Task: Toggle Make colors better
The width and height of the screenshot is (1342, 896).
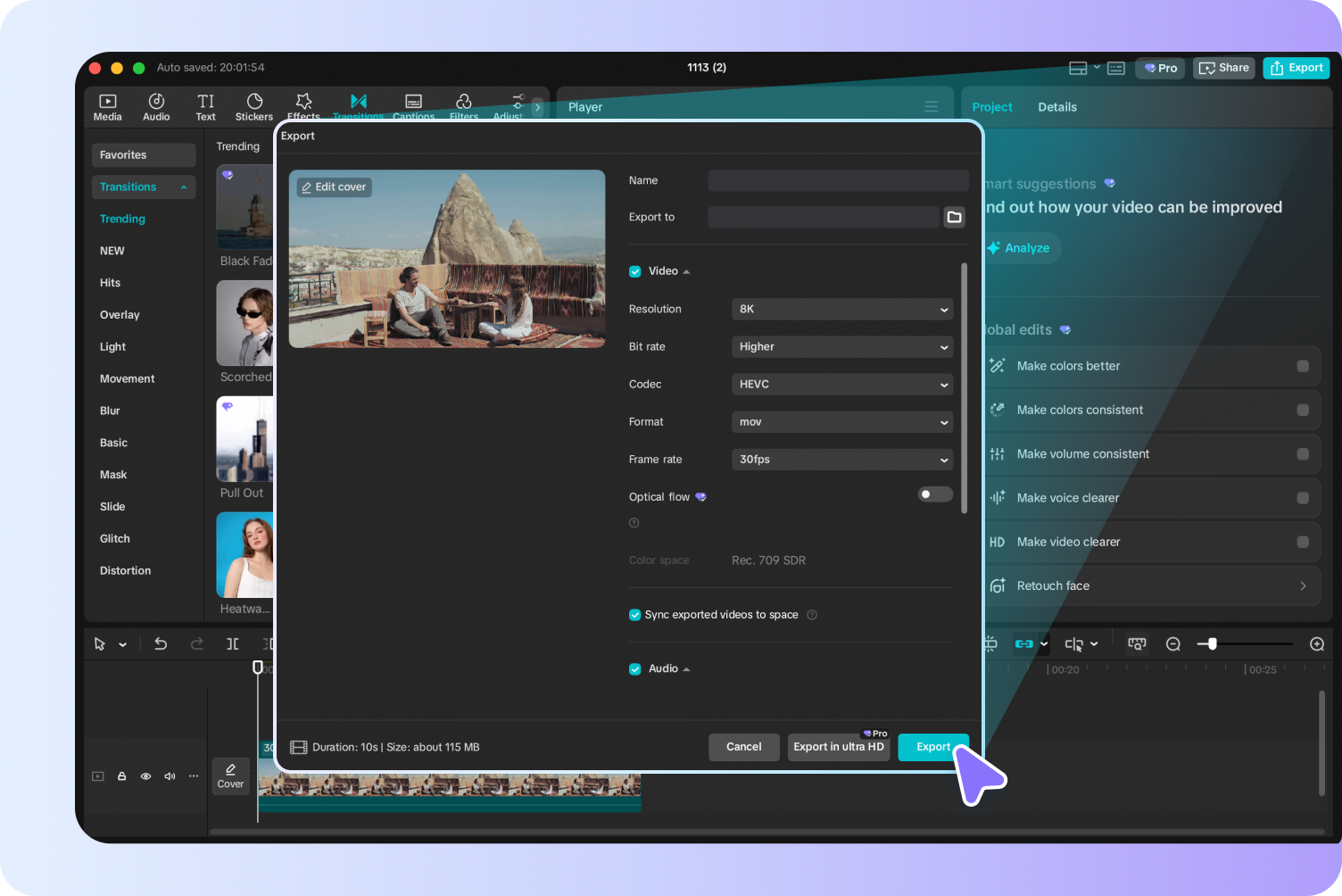Action: pyautogui.click(x=1302, y=366)
